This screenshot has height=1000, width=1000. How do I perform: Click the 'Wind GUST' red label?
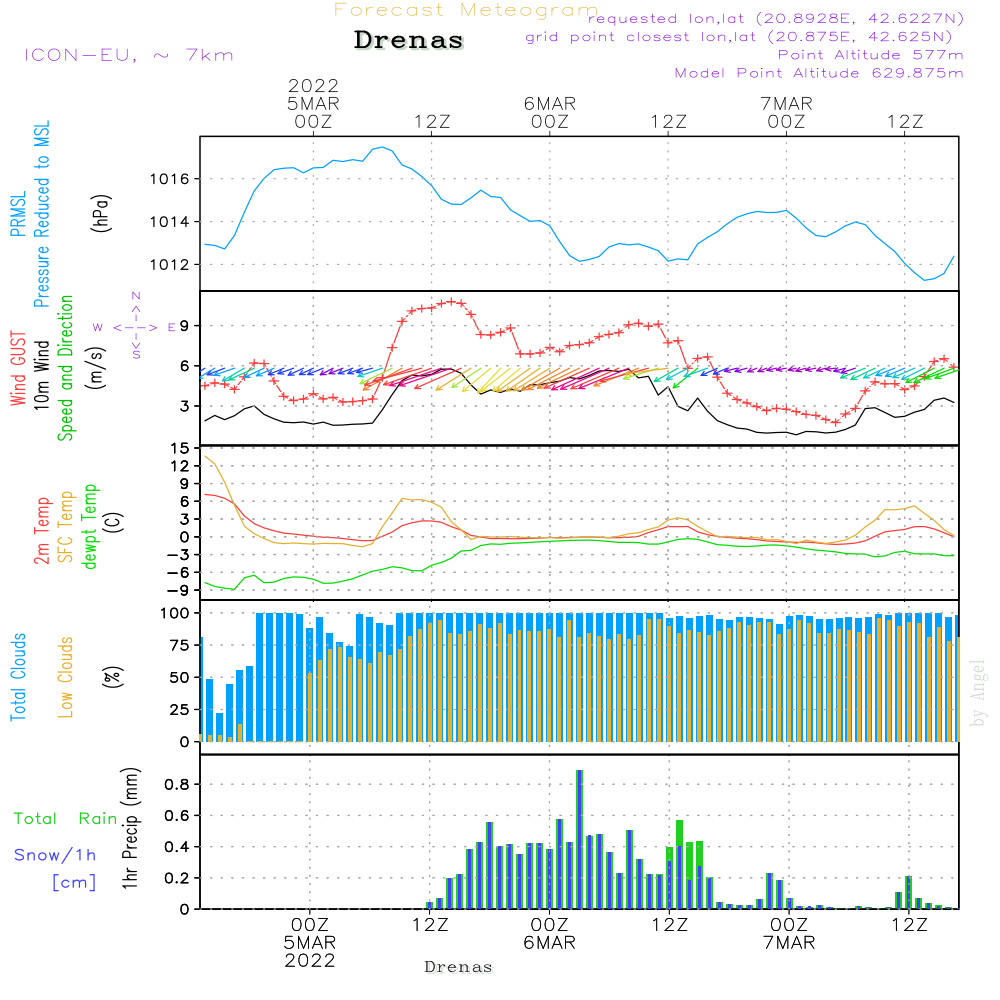[18, 368]
